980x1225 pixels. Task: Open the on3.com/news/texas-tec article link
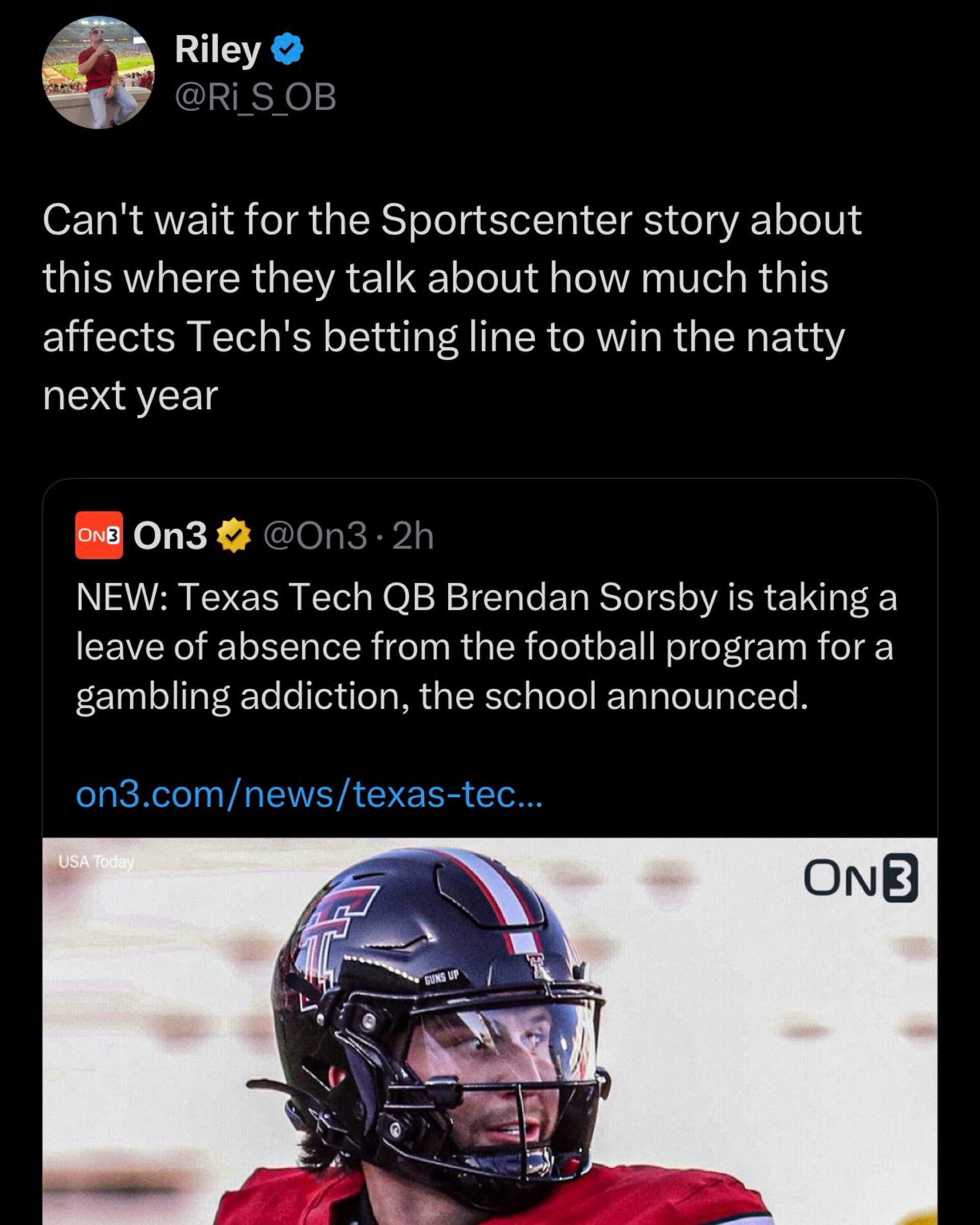(x=309, y=794)
